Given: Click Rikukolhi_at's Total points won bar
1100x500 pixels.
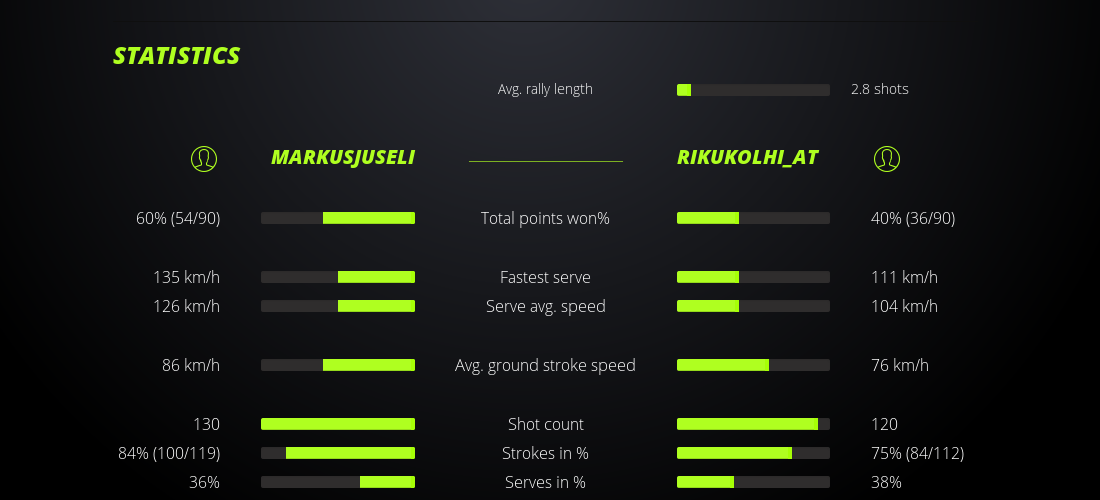Looking at the screenshot, I should point(753,218).
